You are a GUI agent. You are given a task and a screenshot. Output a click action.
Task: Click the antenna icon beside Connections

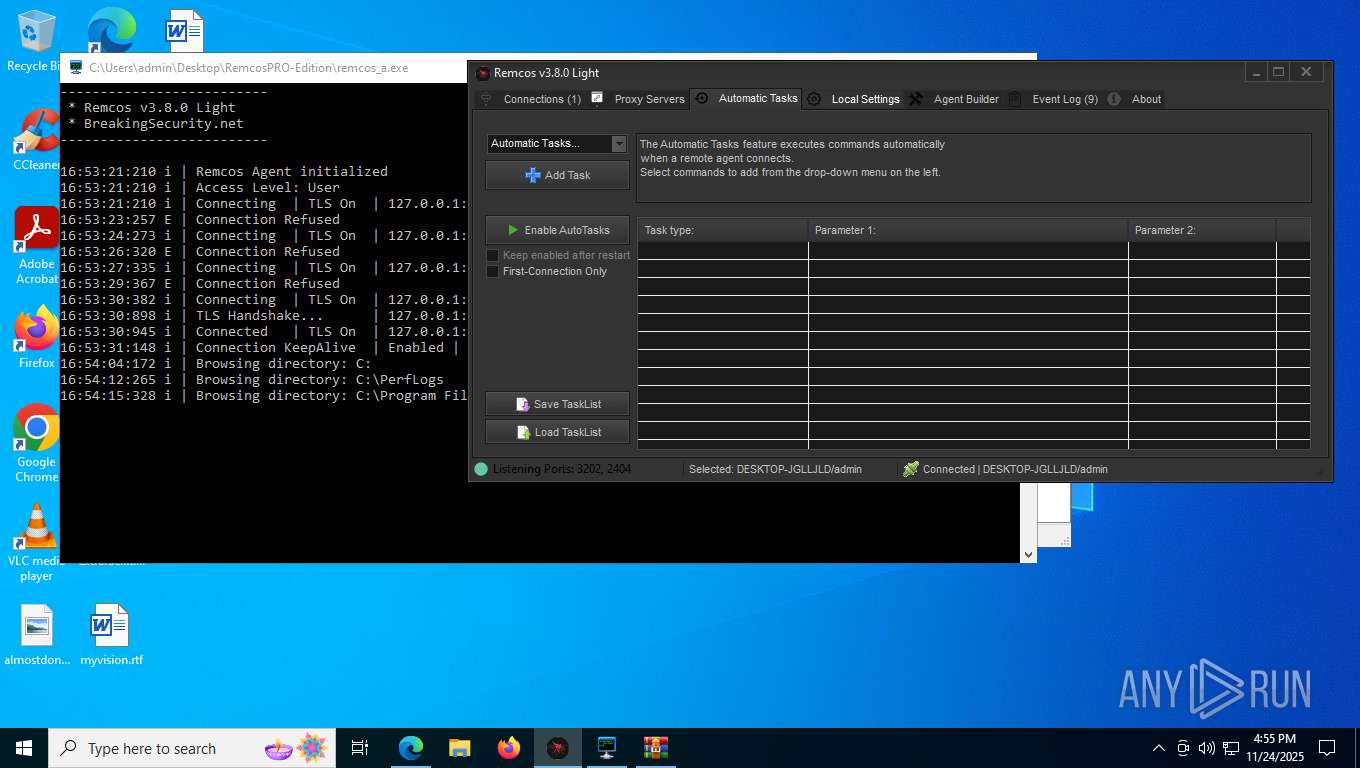coord(486,99)
